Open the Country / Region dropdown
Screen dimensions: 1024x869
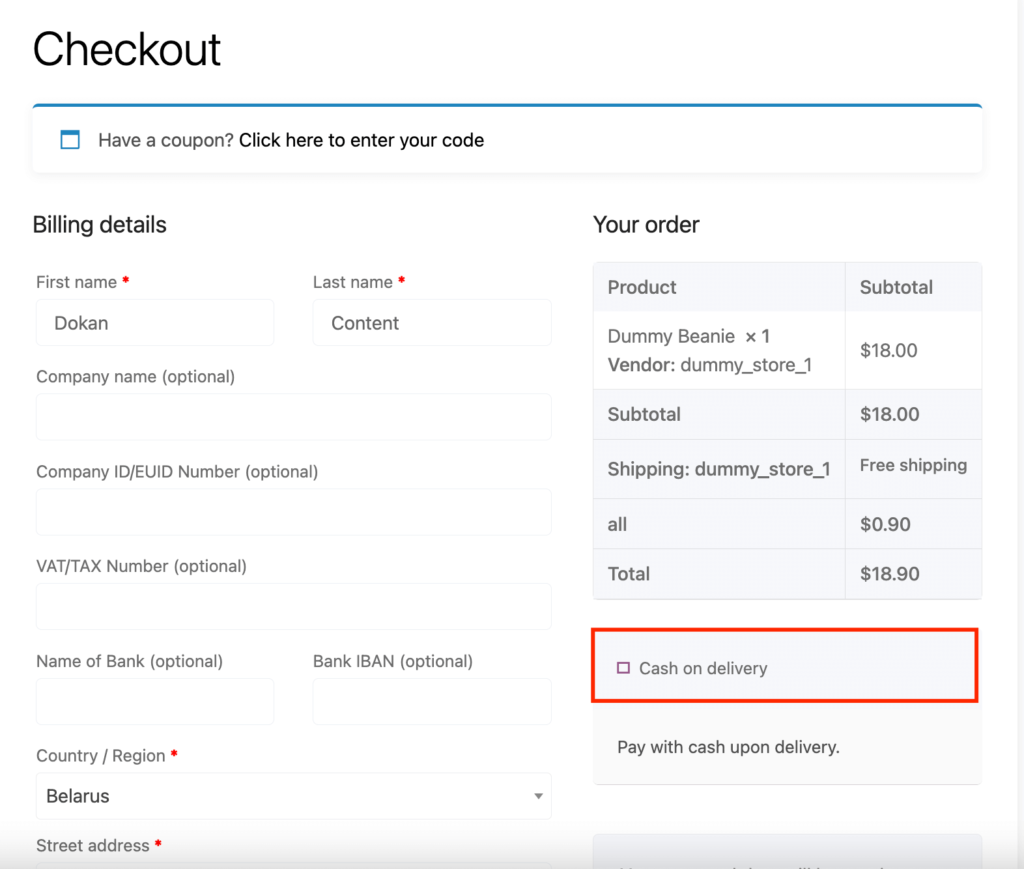pos(294,796)
